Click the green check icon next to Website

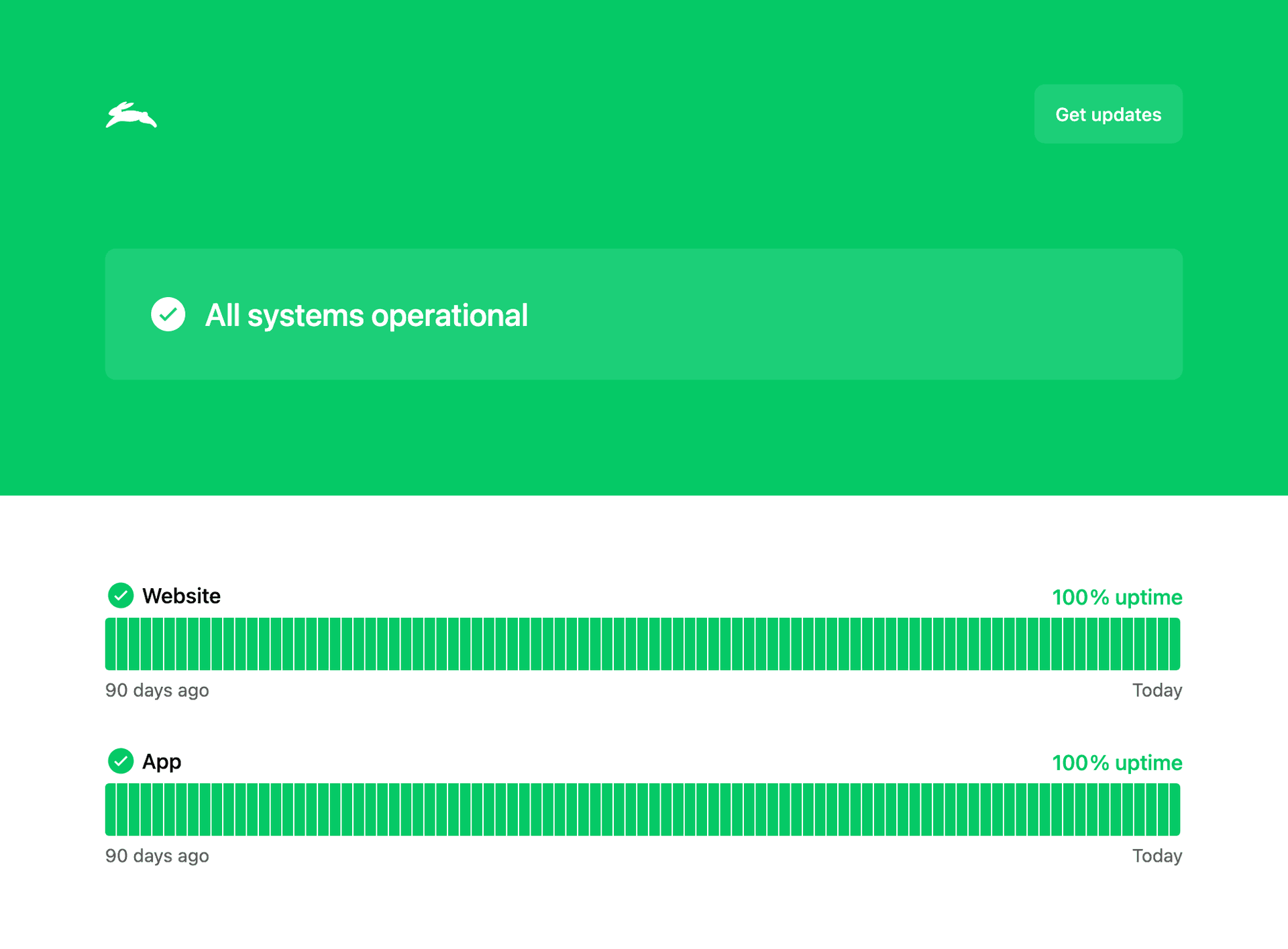point(121,596)
